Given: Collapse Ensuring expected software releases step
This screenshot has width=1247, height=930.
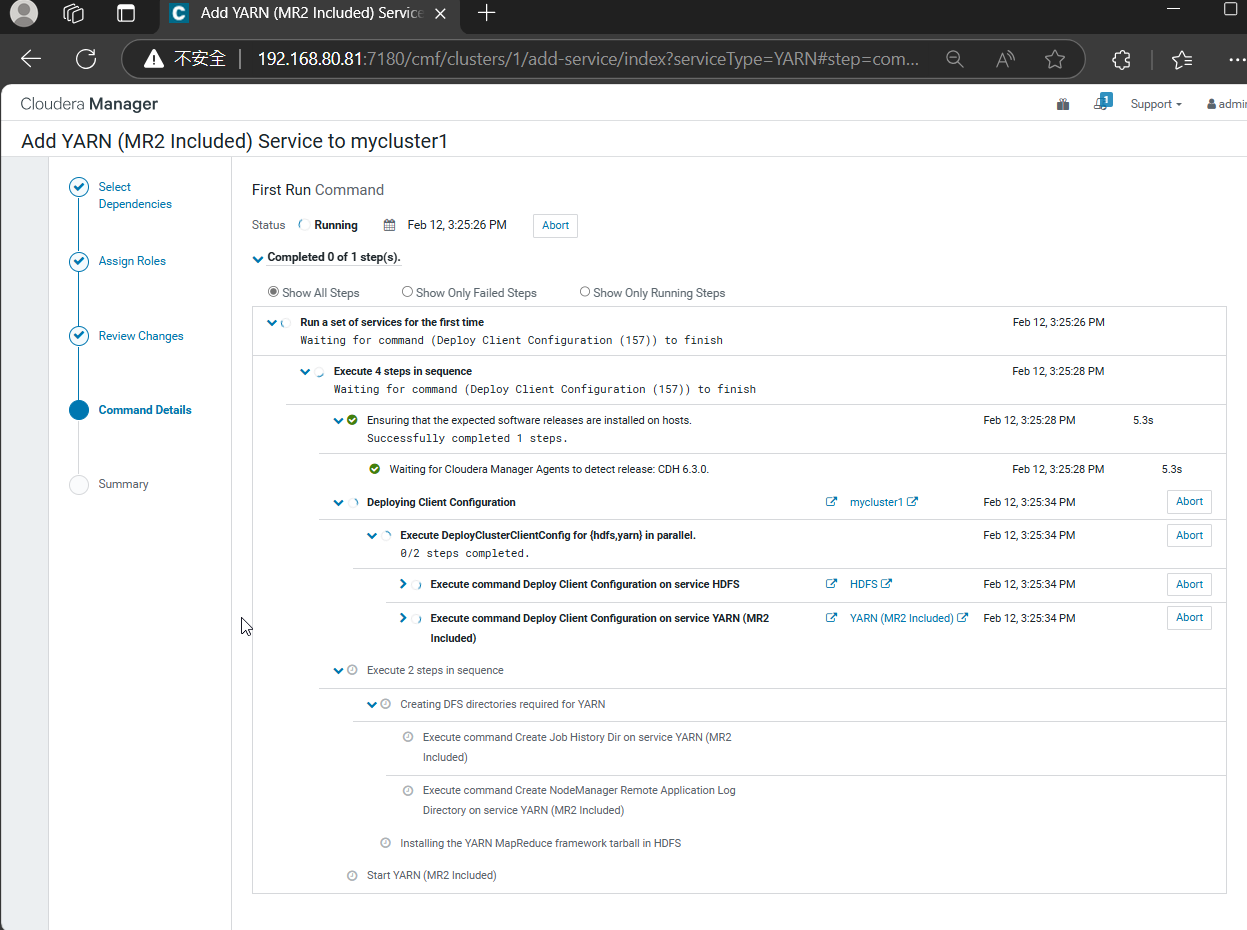Looking at the screenshot, I should (x=338, y=421).
